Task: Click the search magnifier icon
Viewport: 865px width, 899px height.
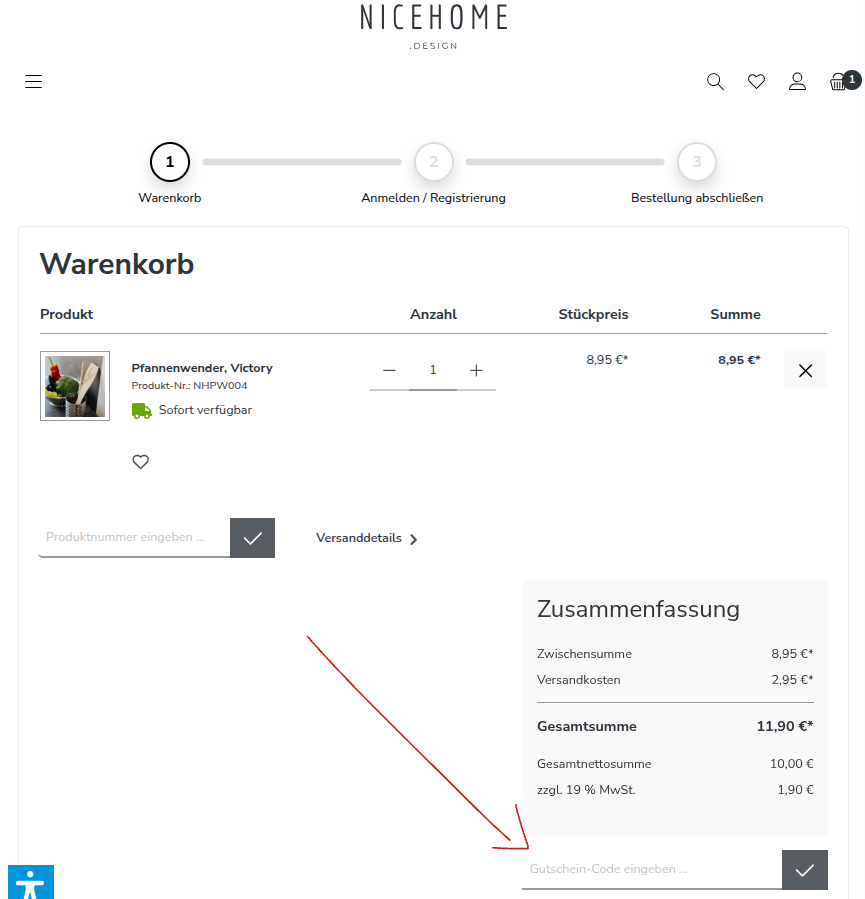Action: 715,82
